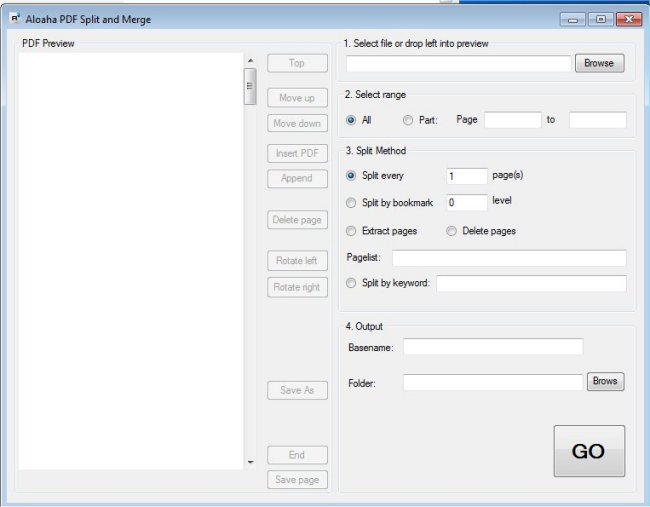Select the Part range radio button
The width and height of the screenshot is (650, 507).
pos(408,120)
